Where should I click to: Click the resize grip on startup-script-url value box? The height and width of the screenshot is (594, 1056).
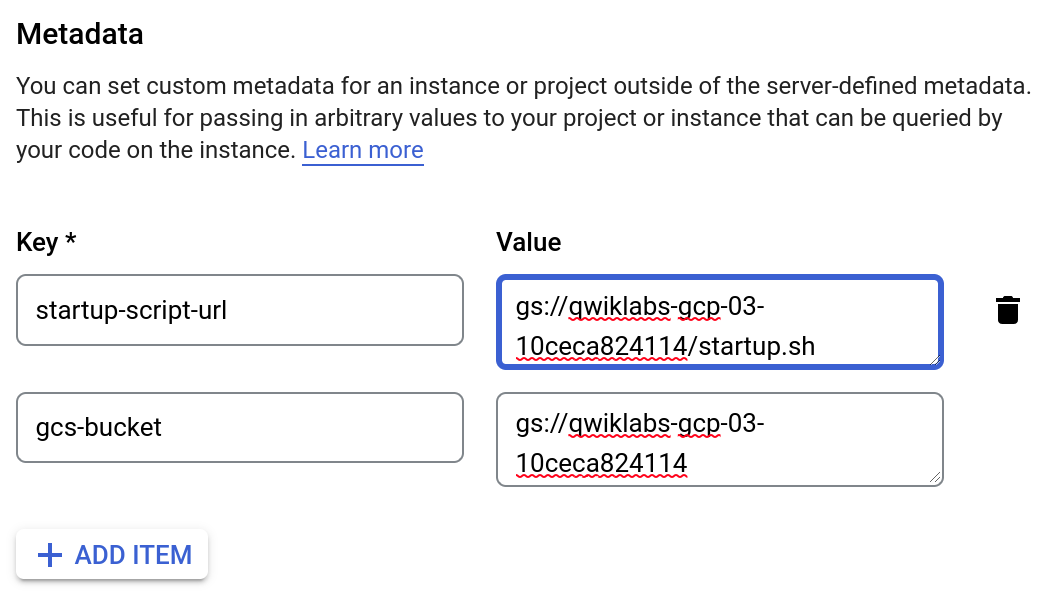click(935, 363)
